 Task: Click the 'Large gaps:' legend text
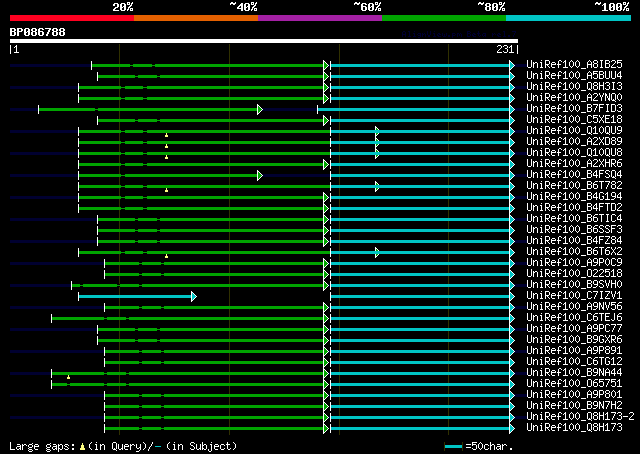42,446
